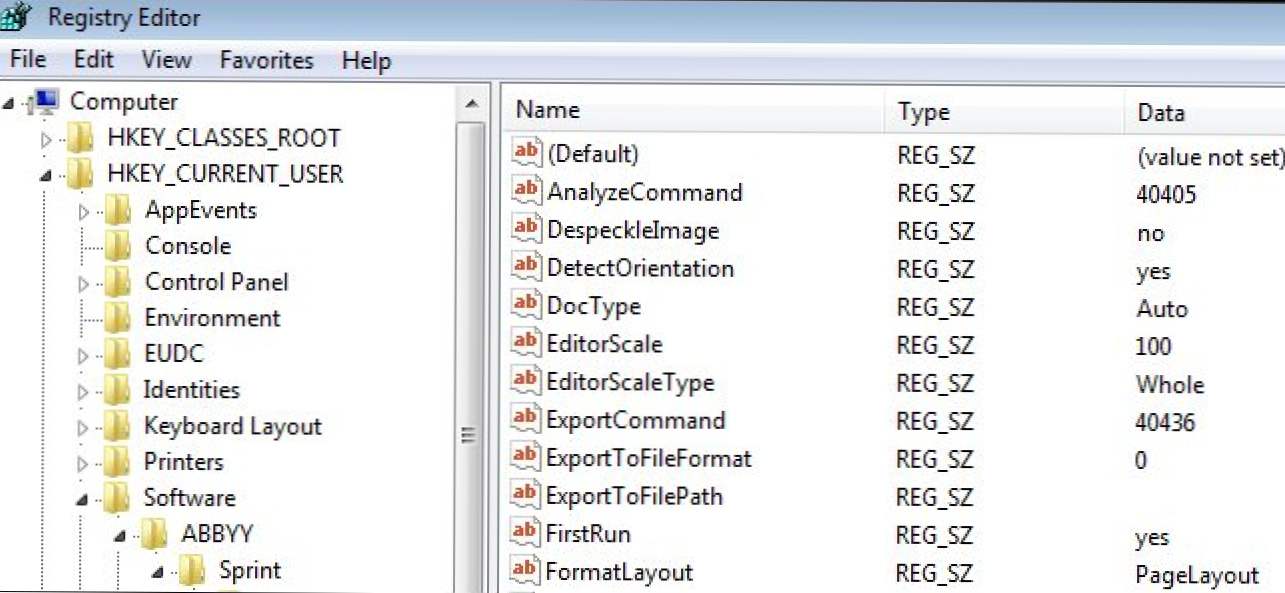Image resolution: width=1285 pixels, height=593 pixels.
Task: Click the AnalyzeCommand string value icon
Action: click(x=526, y=191)
